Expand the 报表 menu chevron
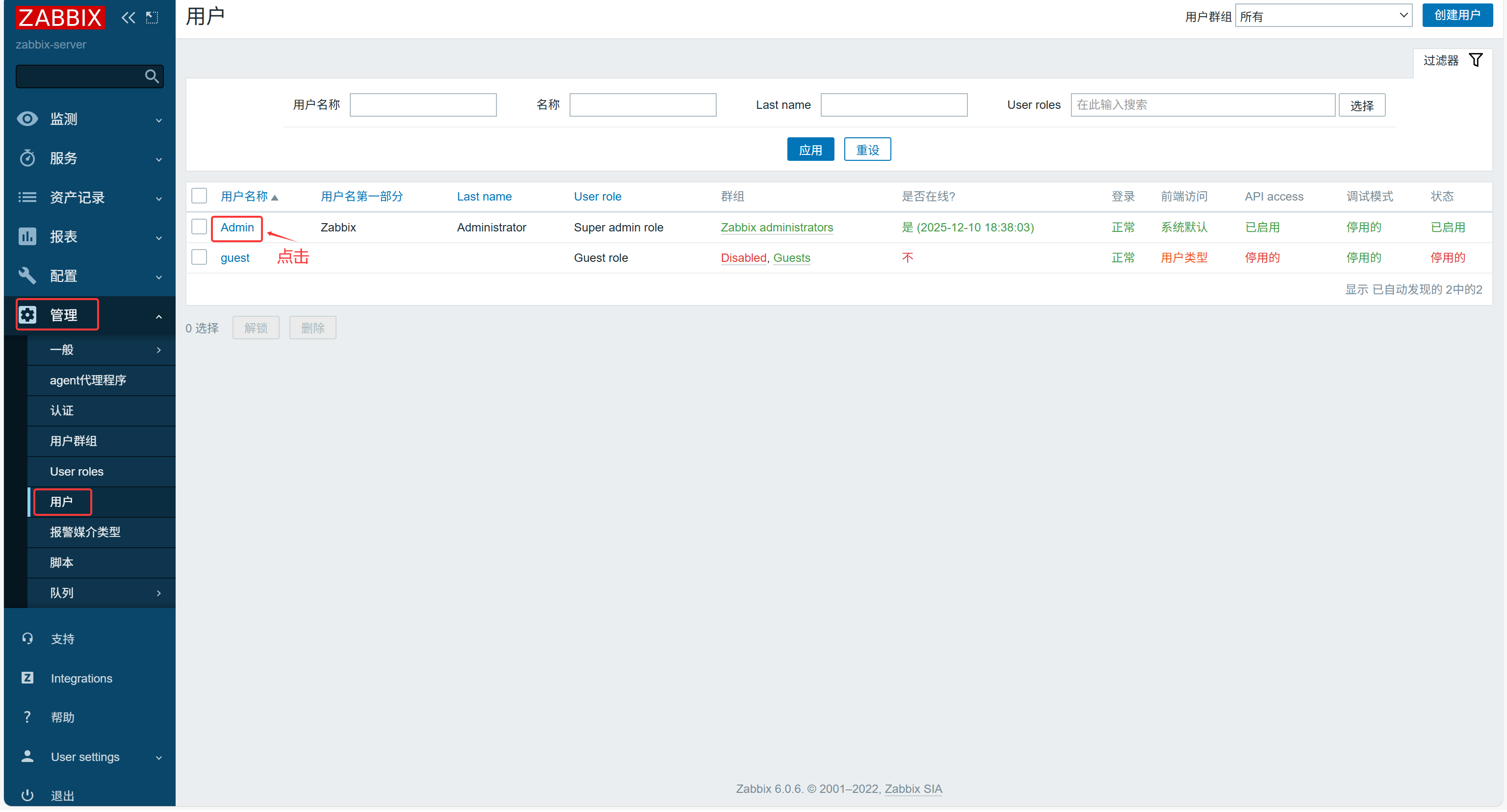Screen dimensions: 1507x812 158,238
